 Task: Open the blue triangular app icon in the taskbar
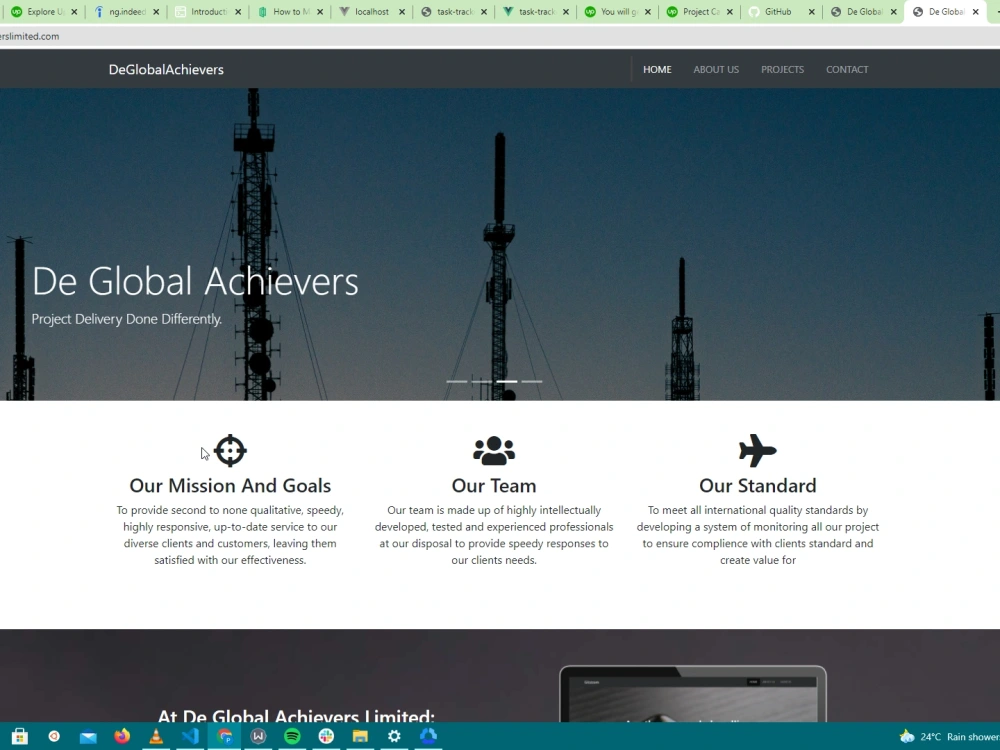pos(428,736)
